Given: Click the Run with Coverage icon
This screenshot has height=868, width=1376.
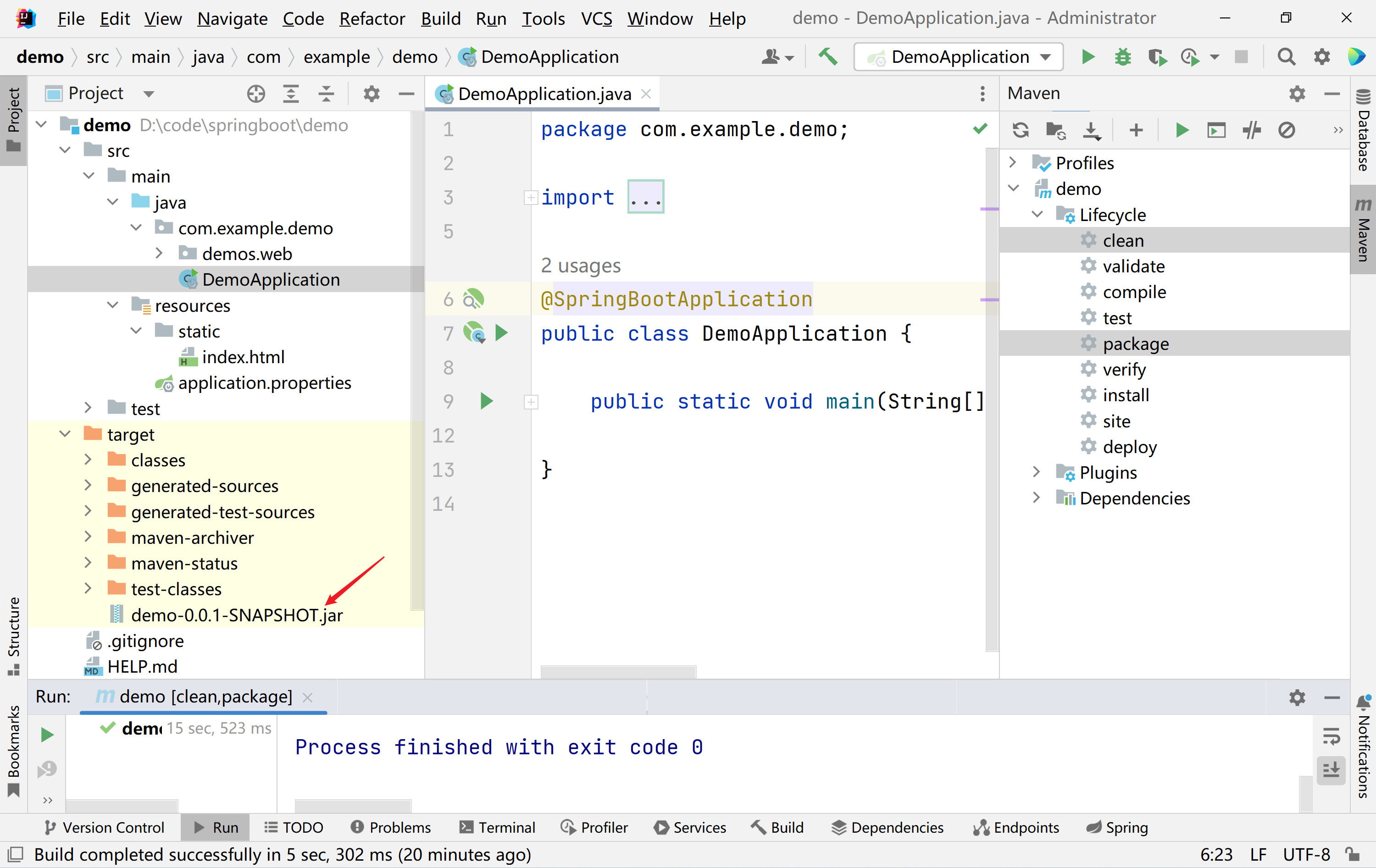Looking at the screenshot, I should pyautogui.click(x=1157, y=56).
